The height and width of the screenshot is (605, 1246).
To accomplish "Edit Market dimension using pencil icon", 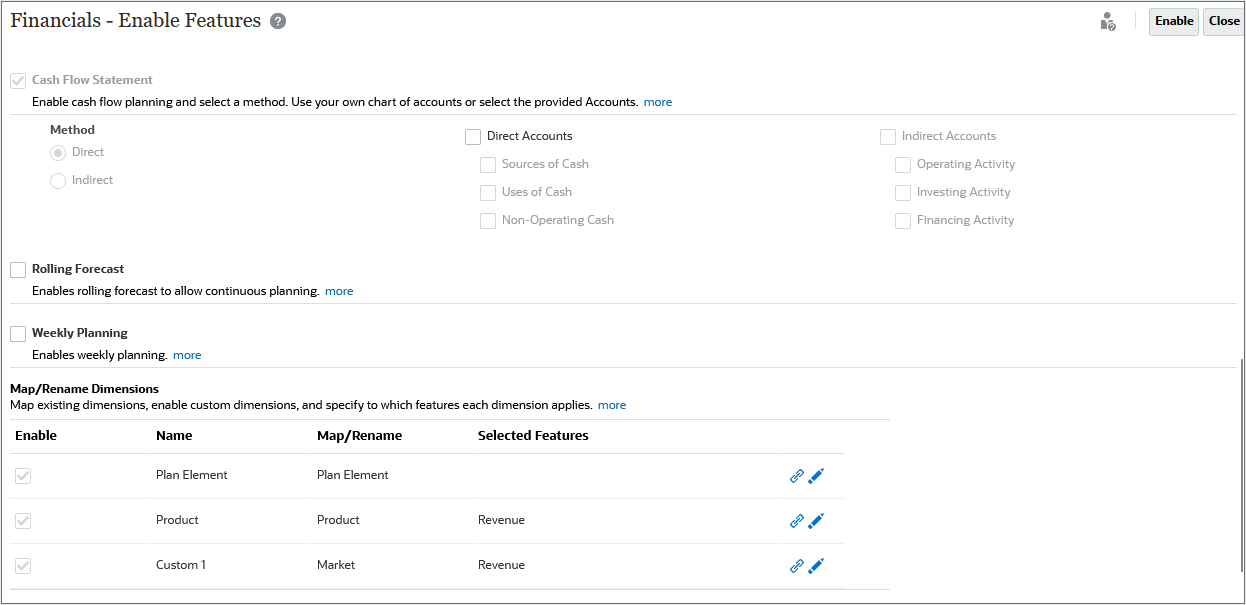I will [x=816, y=566].
